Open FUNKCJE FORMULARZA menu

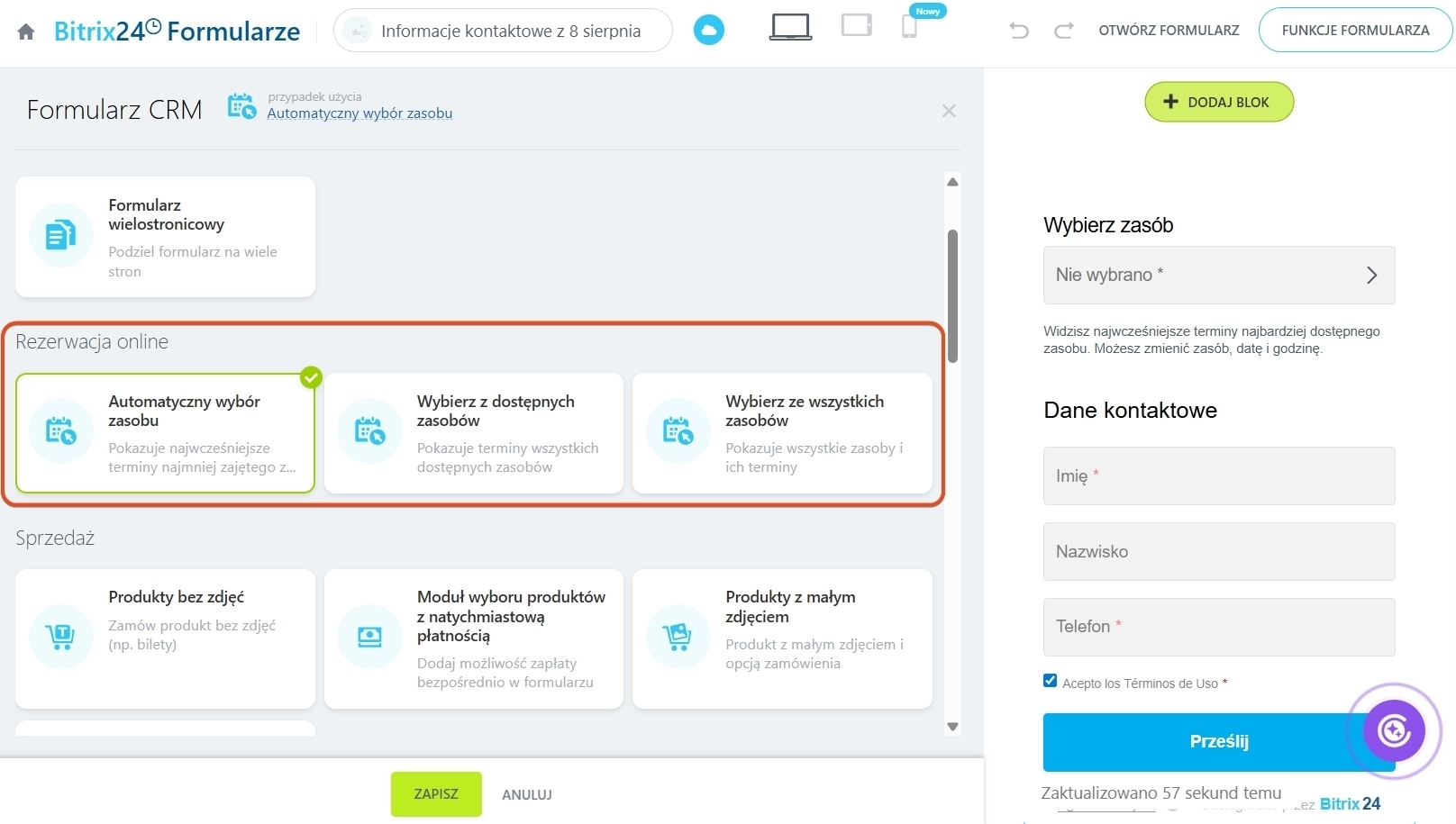point(1355,30)
